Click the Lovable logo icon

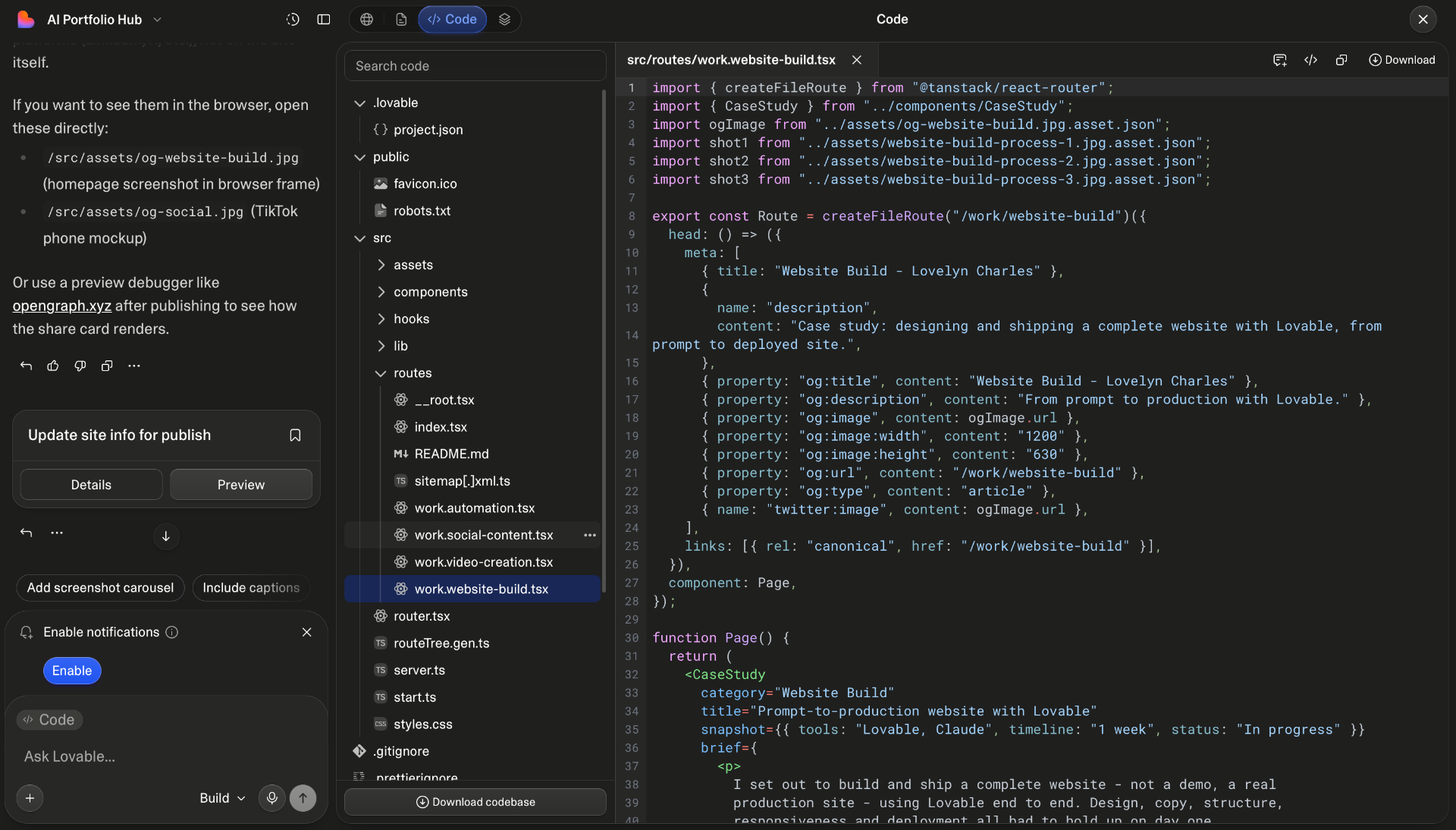(x=26, y=20)
